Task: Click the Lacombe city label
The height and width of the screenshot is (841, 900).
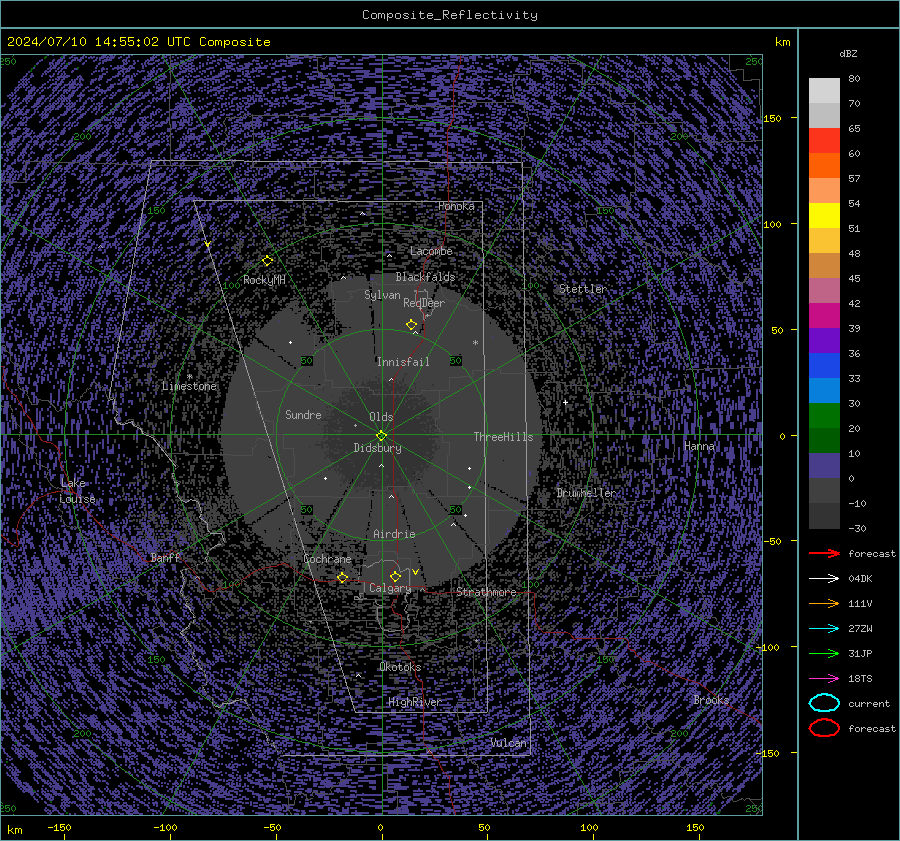Action: click(431, 251)
